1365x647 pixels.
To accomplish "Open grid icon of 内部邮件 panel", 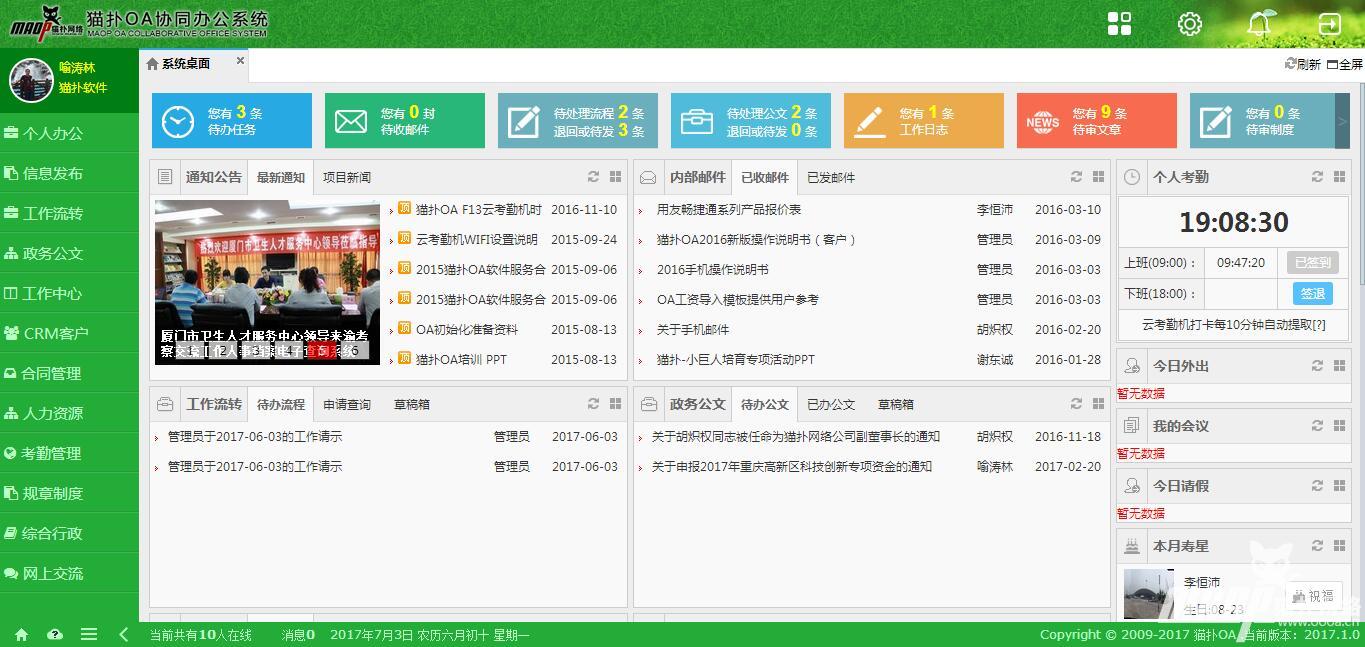I will coord(1098,177).
